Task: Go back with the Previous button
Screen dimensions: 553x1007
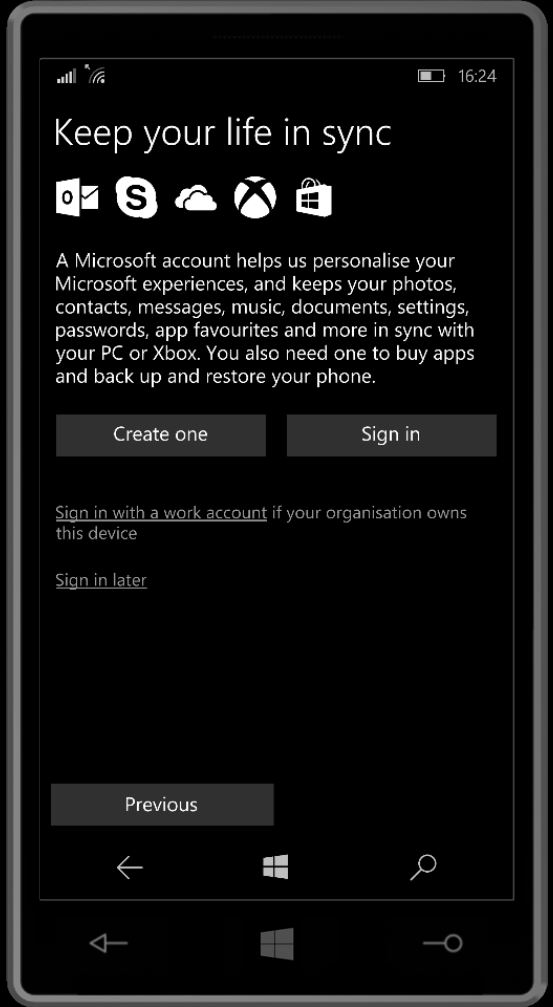Action: 162,804
